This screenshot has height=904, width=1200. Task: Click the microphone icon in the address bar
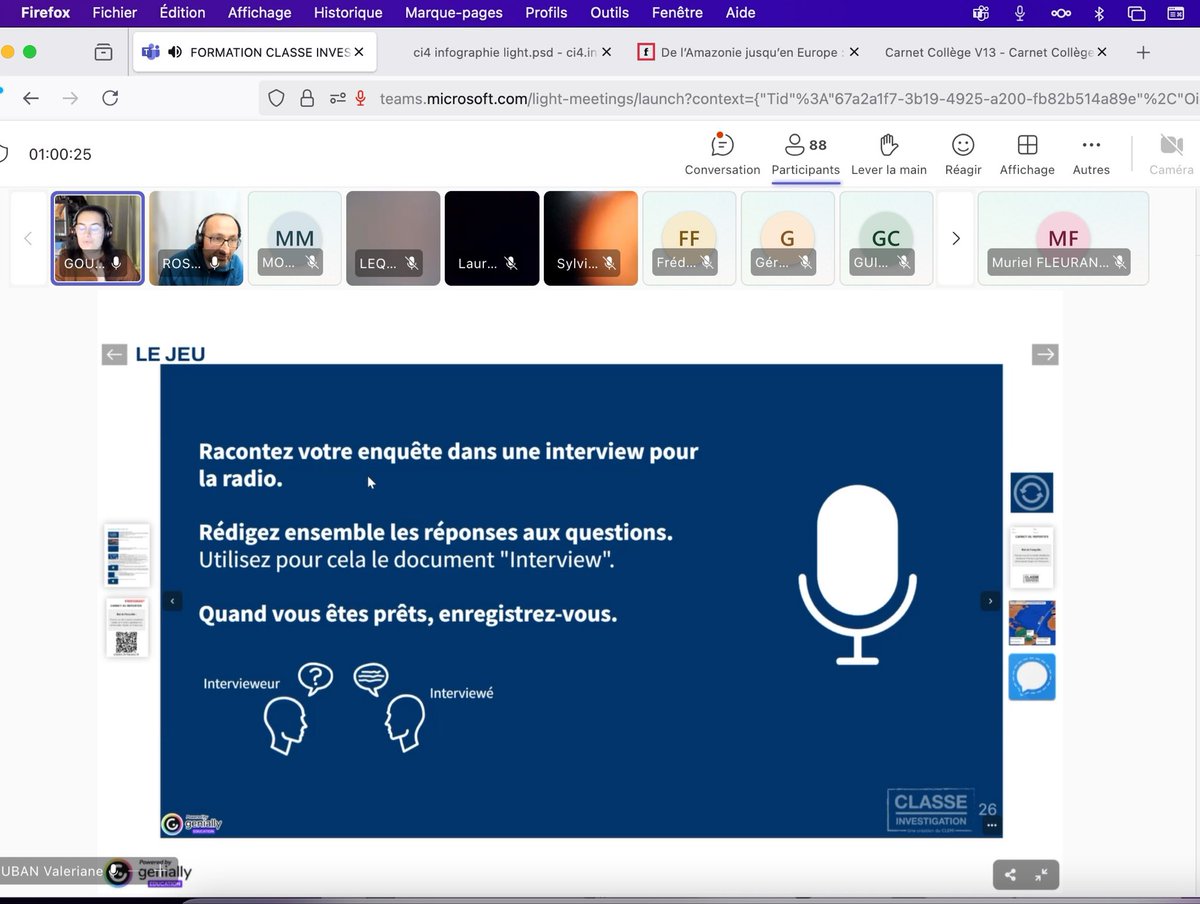[360, 99]
